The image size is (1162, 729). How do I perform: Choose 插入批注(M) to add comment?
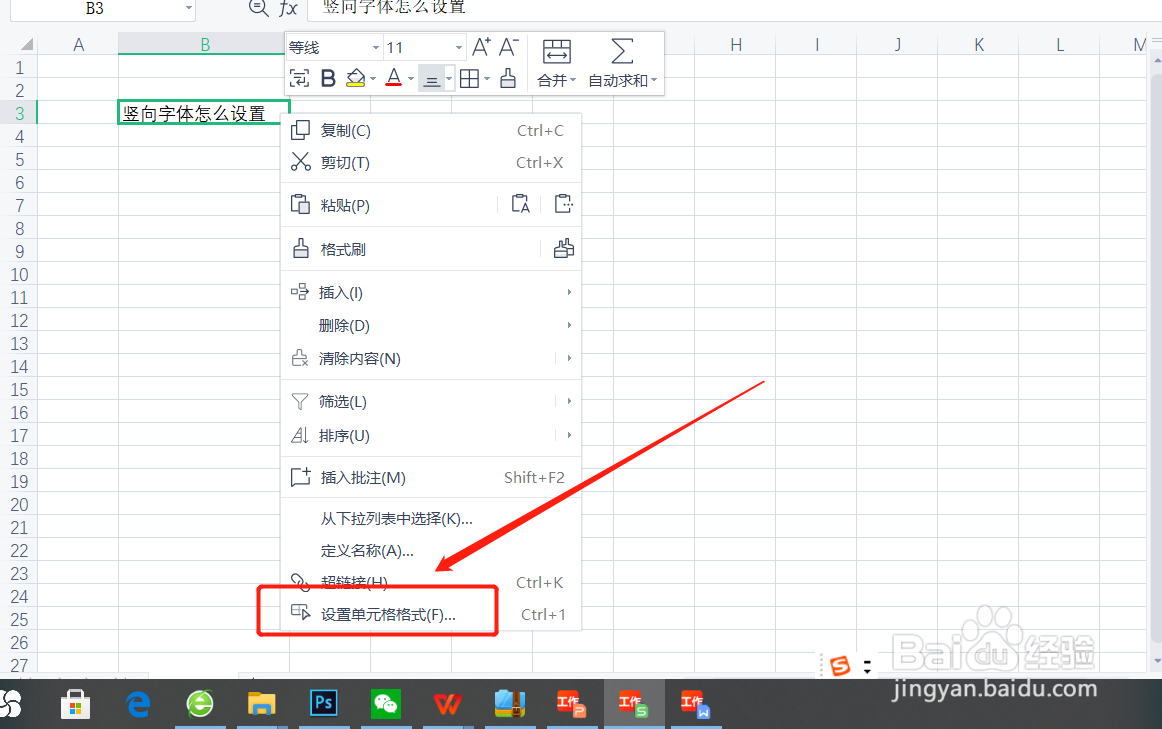point(431,478)
